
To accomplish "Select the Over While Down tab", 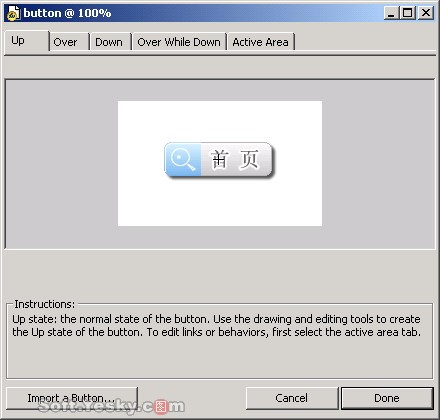I will [179, 42].
